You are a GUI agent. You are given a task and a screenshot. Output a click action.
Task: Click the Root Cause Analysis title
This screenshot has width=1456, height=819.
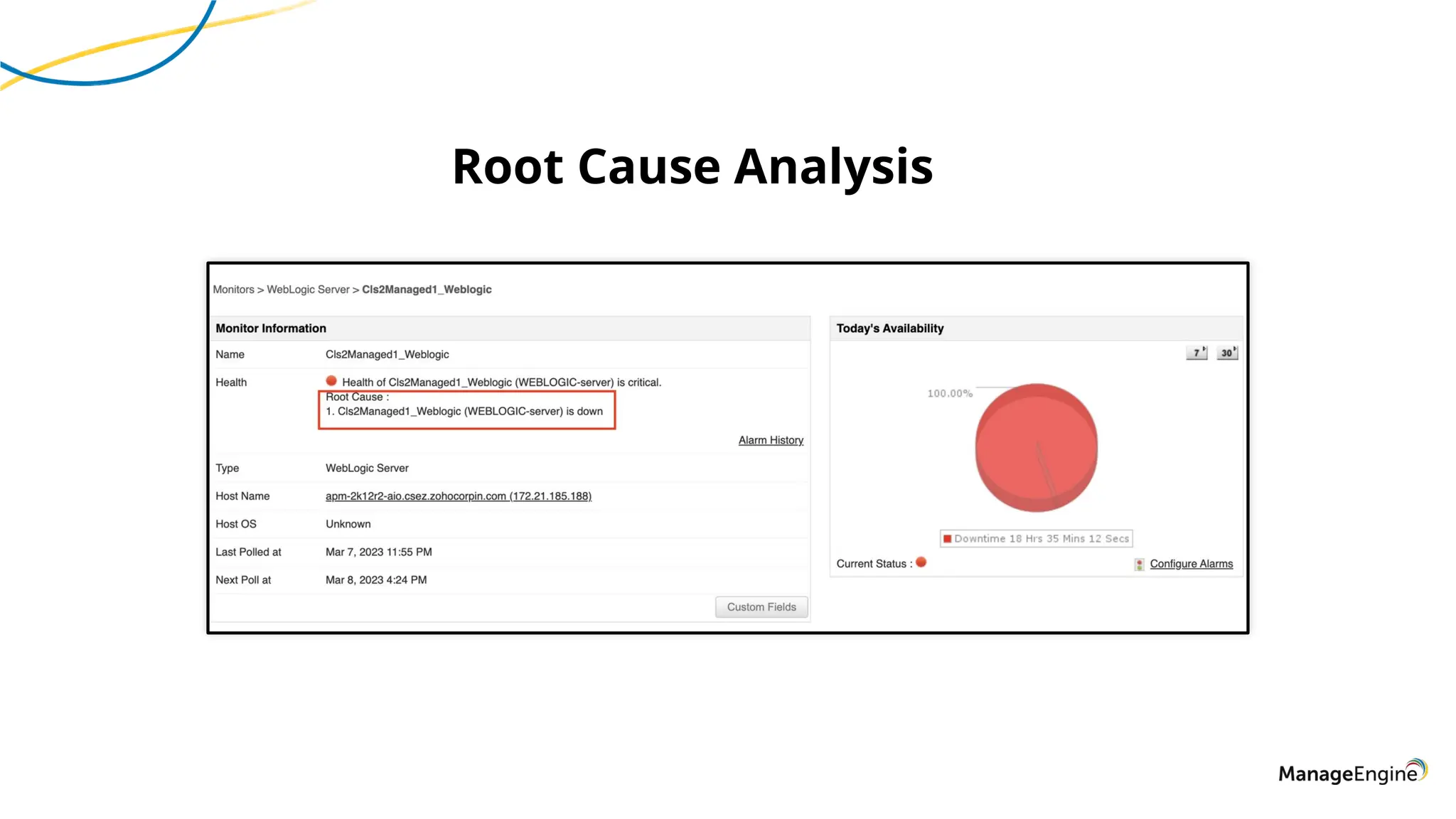[x=692, y=167]
